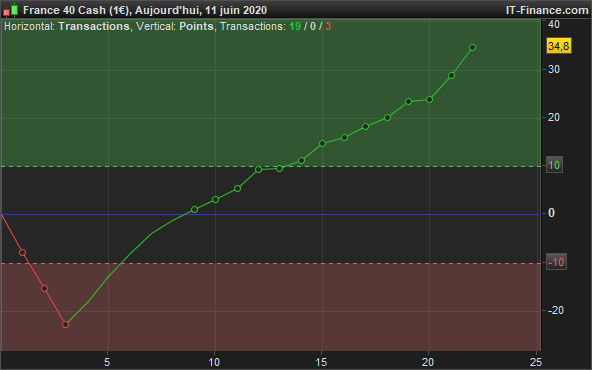The height and width of the screenshot is (370, 592).
Task: Click the 15 label on horizontal axis
Action: pyautogui.click(x=321, y=362)
